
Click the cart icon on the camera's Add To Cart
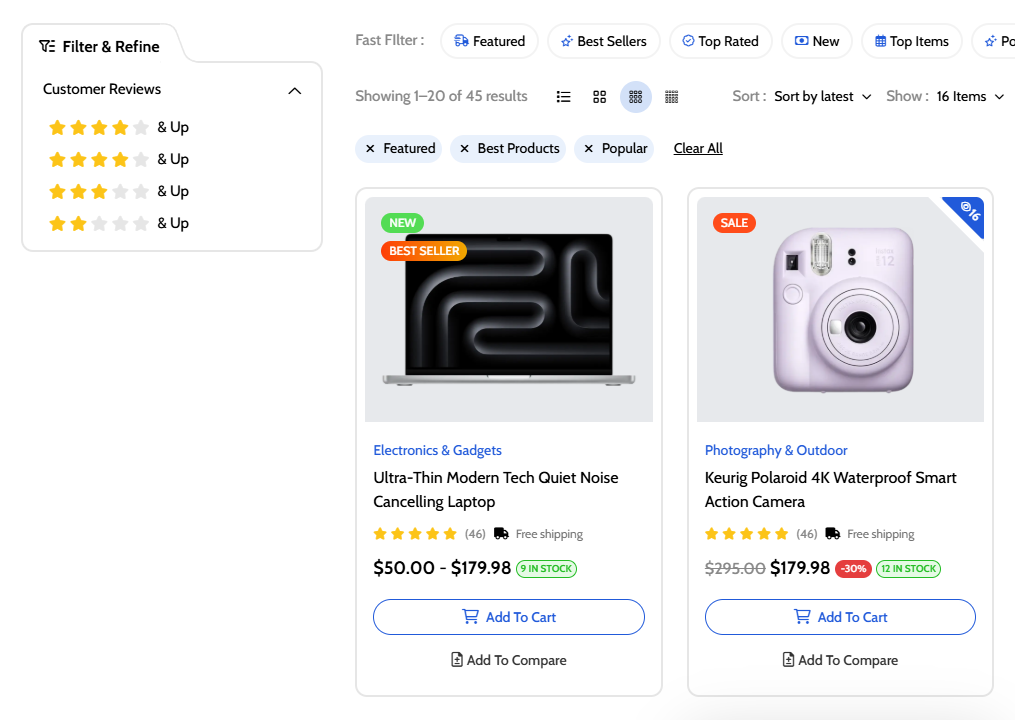click(802, 617)
